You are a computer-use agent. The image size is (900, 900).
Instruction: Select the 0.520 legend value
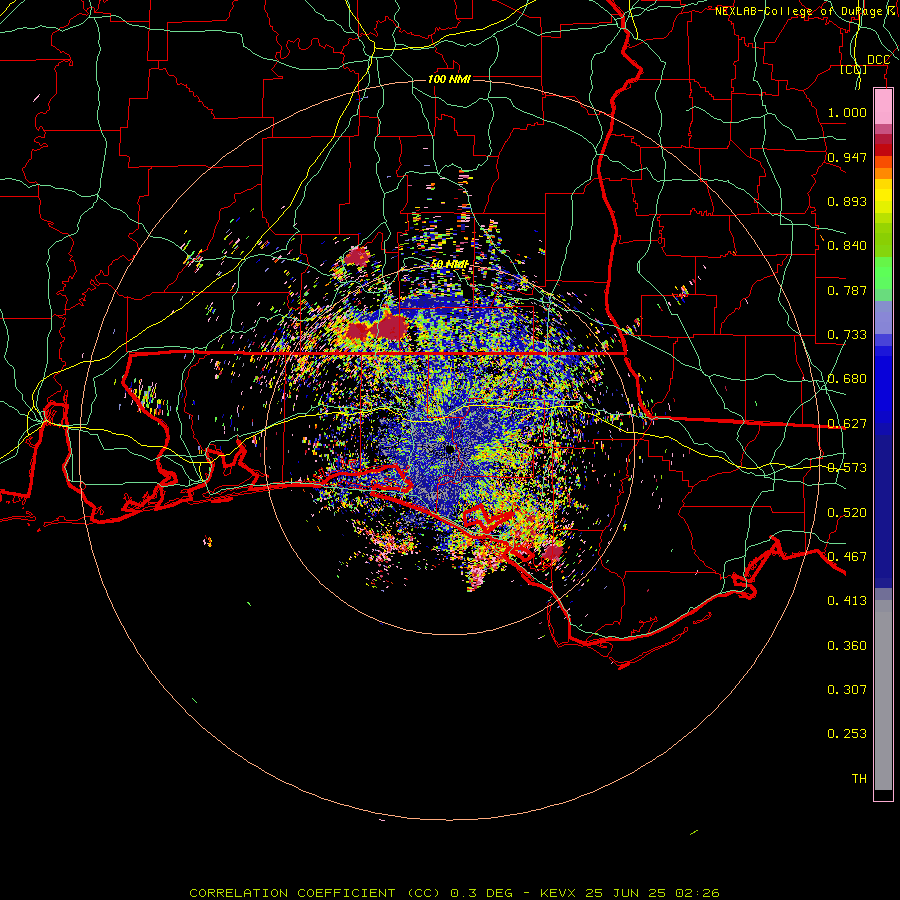coord(847,513)
